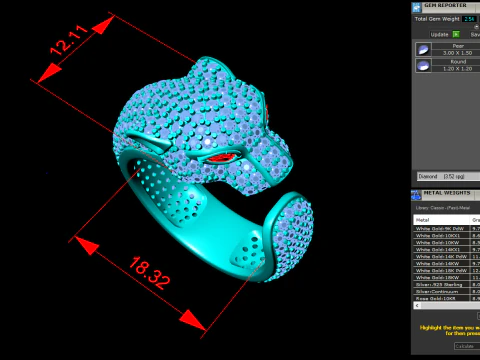
Task: Open the Diamond material dropdown
Action: (x=449, y=176)
